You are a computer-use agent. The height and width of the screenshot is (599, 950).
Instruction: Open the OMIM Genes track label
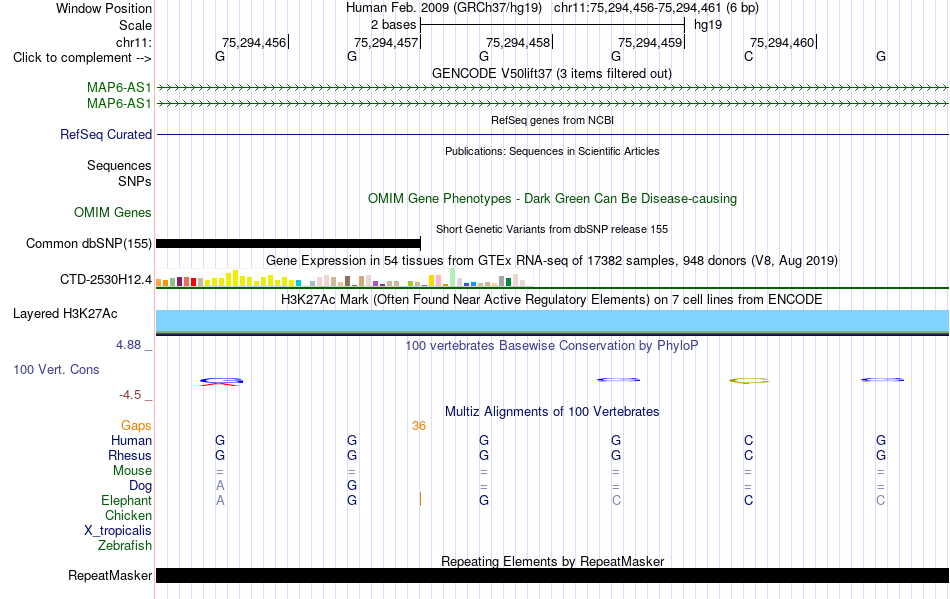pyautogui.click(x=112, y=213)
